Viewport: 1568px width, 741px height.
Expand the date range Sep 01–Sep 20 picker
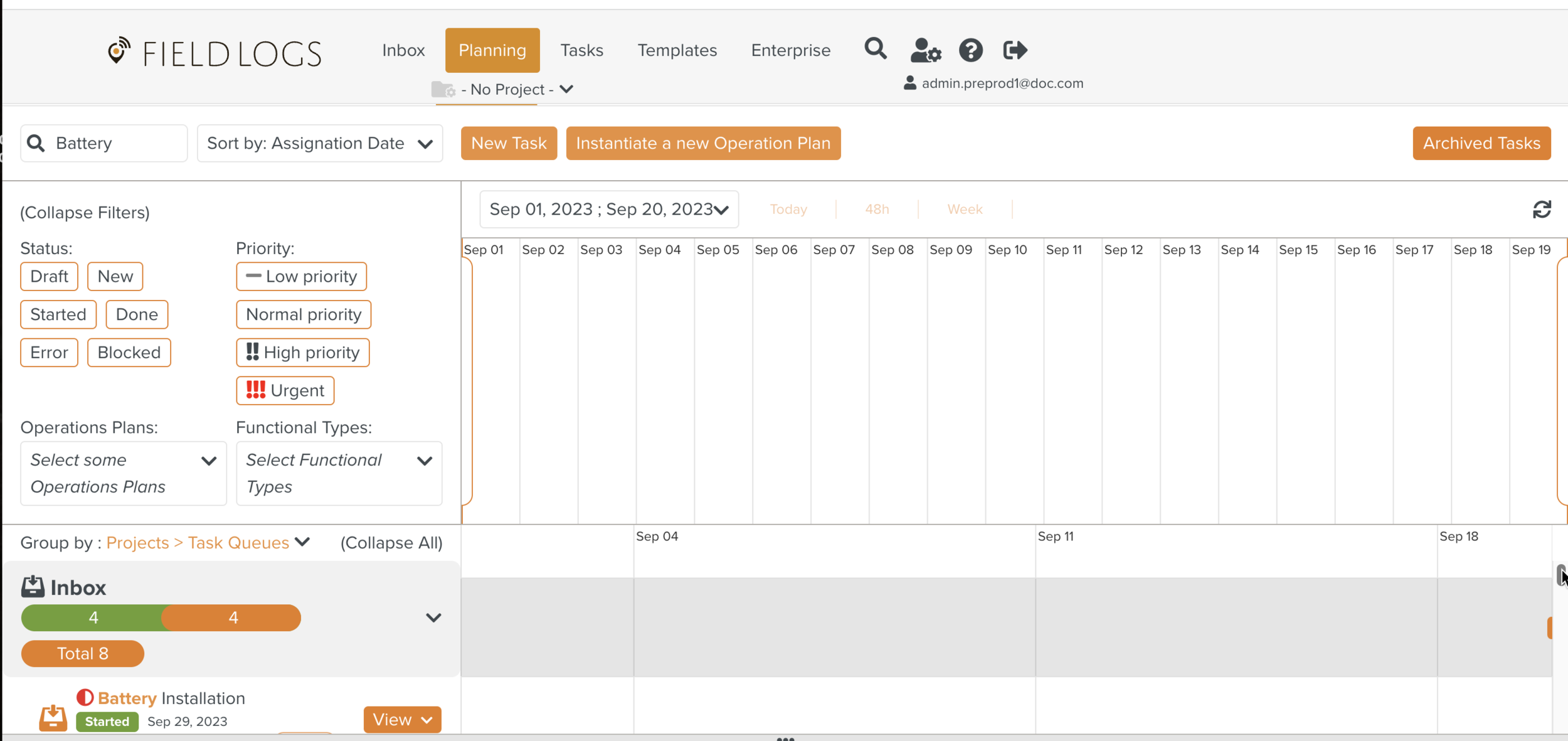608,210
